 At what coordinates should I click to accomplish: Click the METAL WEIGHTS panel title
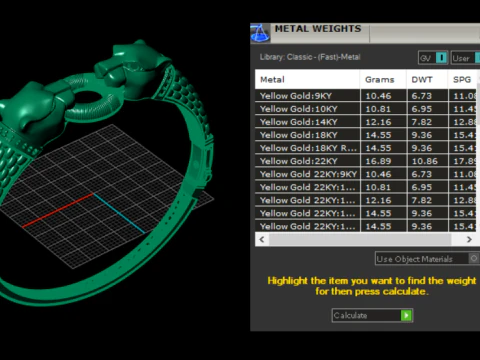click(x=318, y=29)
